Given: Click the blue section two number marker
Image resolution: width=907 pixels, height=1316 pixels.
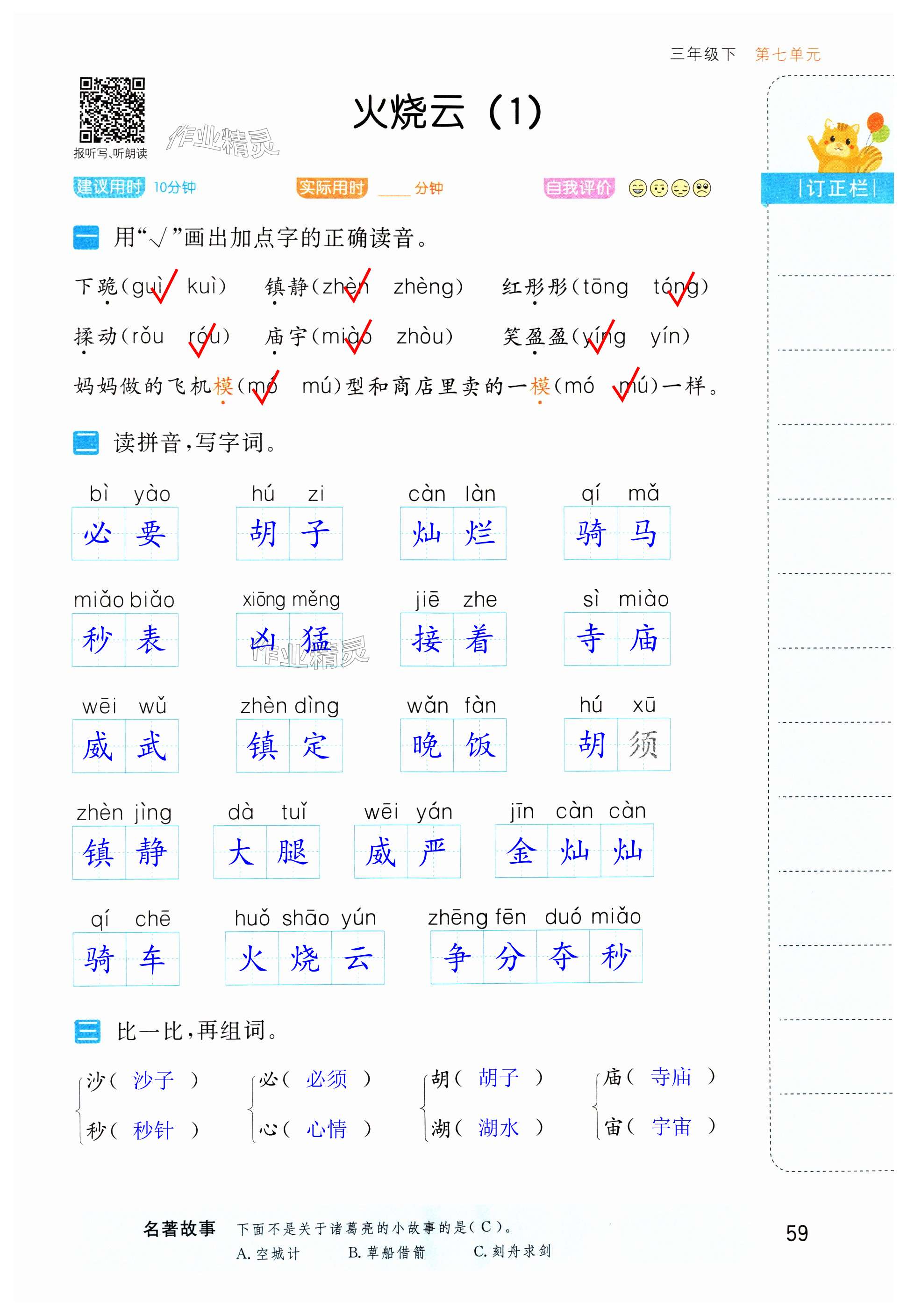Looking at the screenshot, I should [86, 443].
